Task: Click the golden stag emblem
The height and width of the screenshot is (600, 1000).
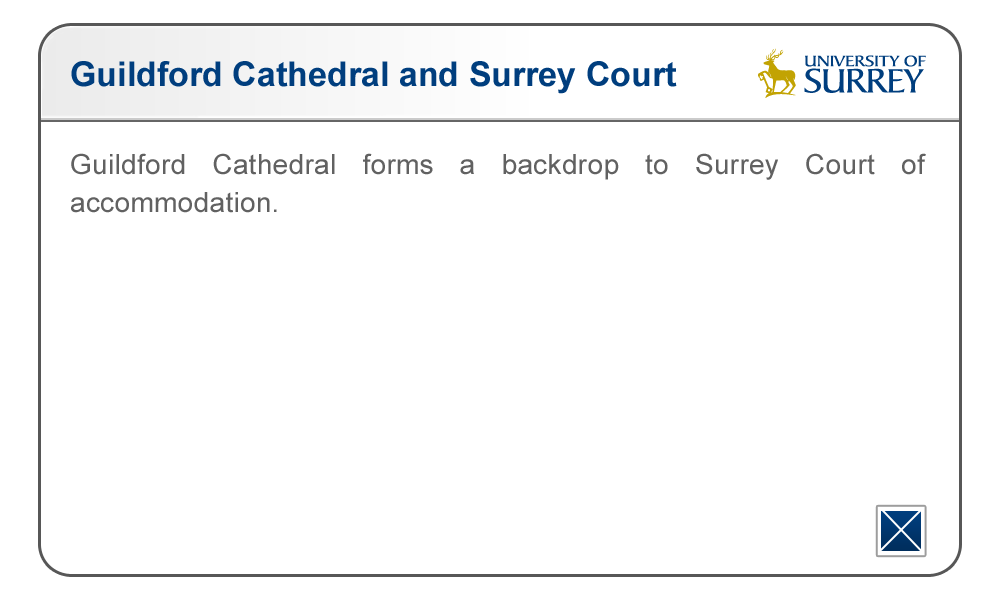Action: [777, 73]
